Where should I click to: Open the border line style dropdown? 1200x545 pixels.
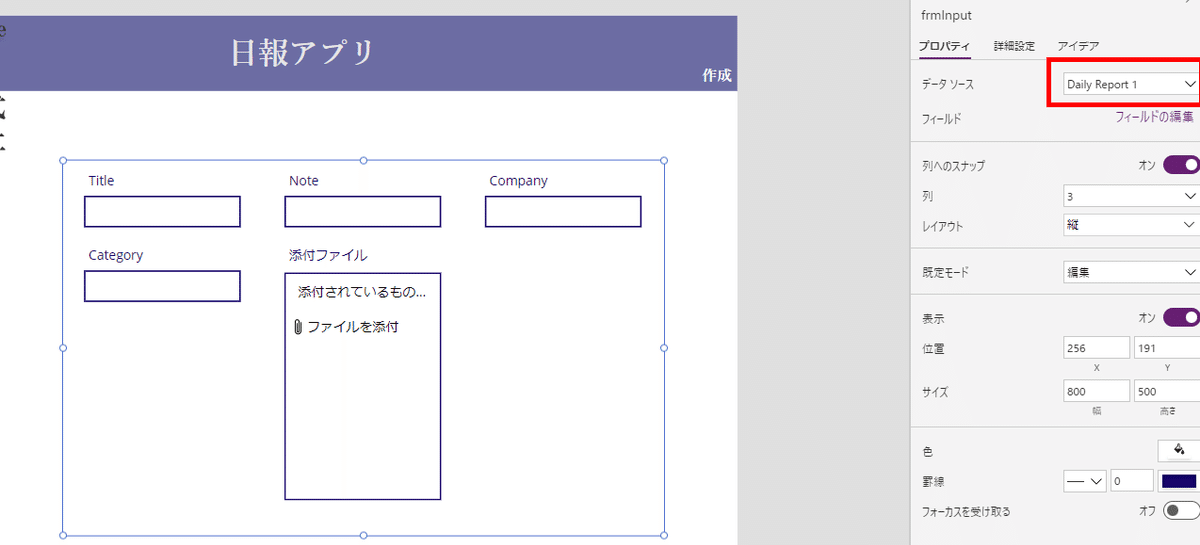pyautogui.click(x=1085, y=481)
